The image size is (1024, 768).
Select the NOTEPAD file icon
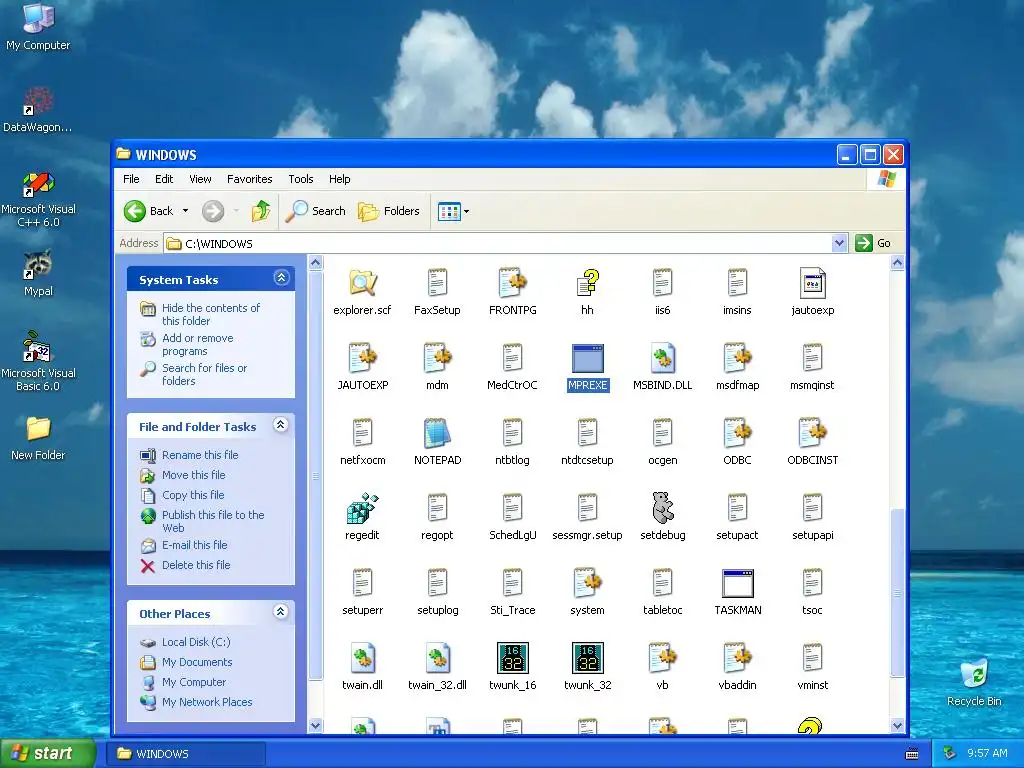tap(437, 433)
